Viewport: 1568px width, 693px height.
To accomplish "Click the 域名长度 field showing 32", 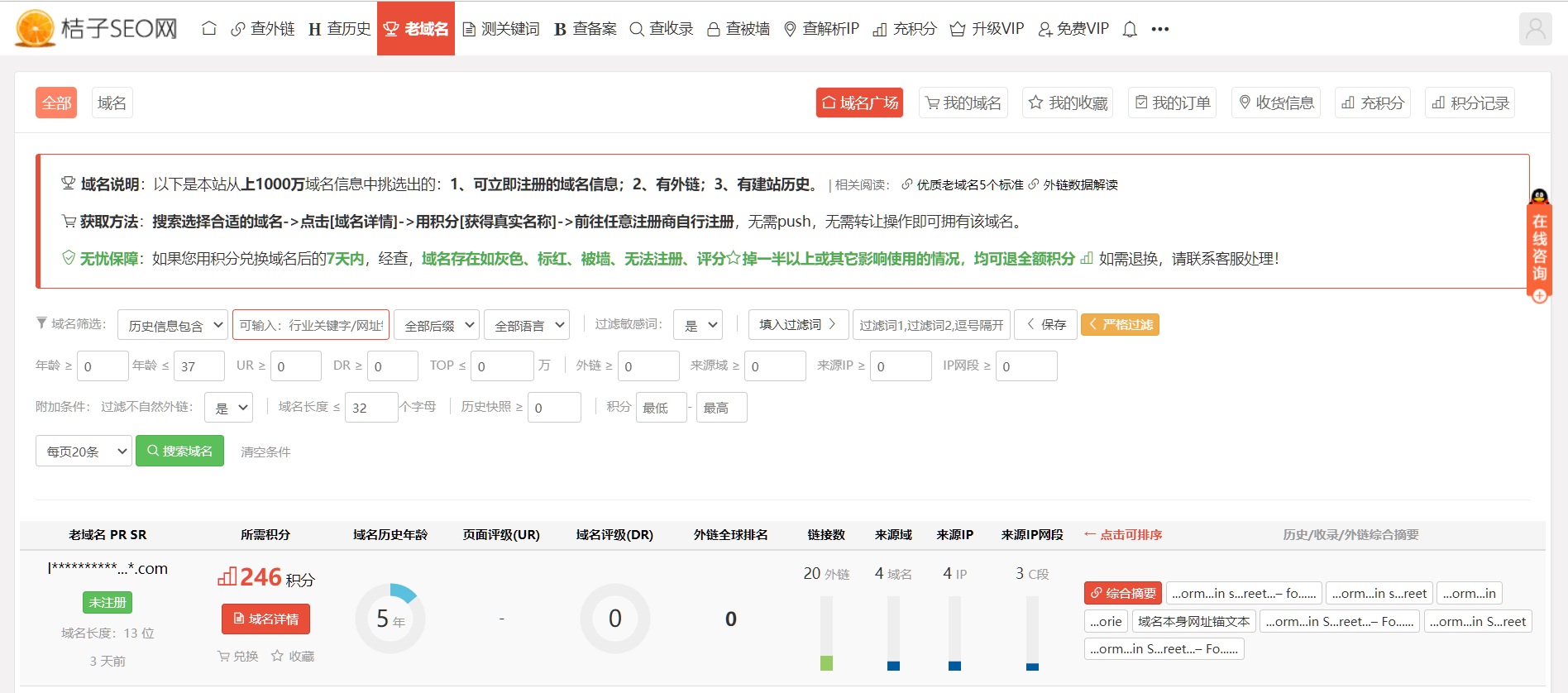I will pos(371,408).
